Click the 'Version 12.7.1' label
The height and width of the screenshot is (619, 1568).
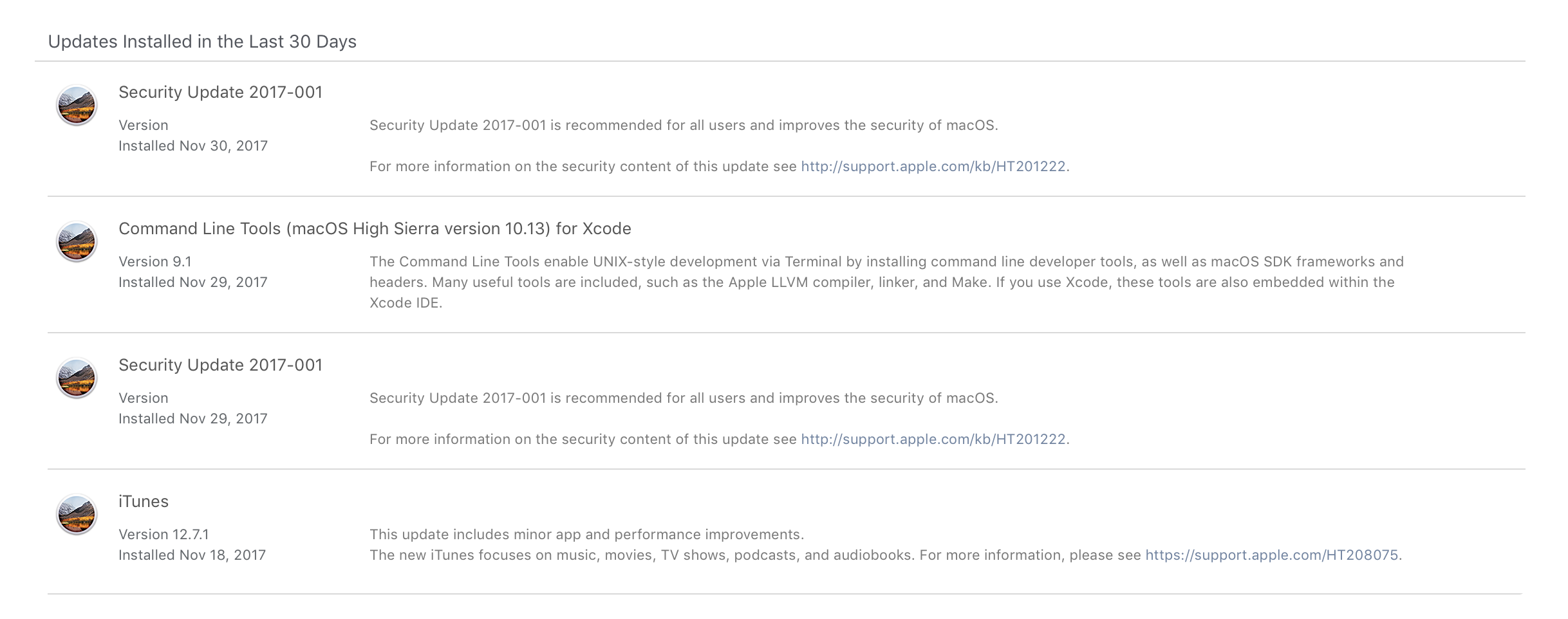tap(163, 535)
